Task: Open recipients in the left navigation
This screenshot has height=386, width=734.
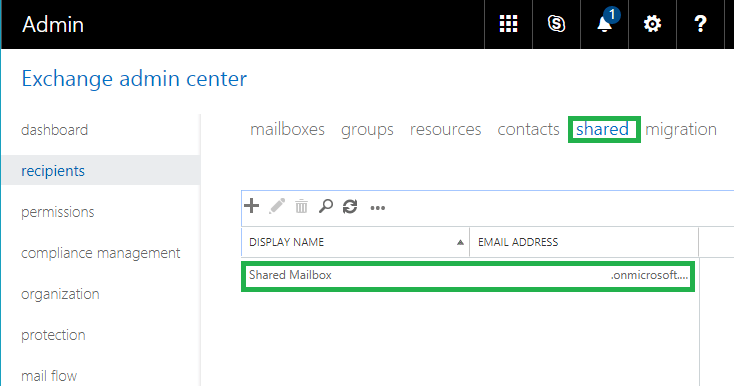Action: (101, 171)
